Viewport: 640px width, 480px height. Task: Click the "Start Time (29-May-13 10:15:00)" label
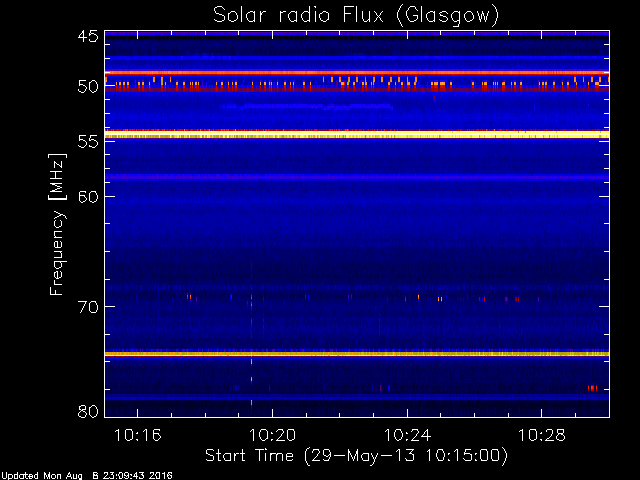(x=356, y=456)
